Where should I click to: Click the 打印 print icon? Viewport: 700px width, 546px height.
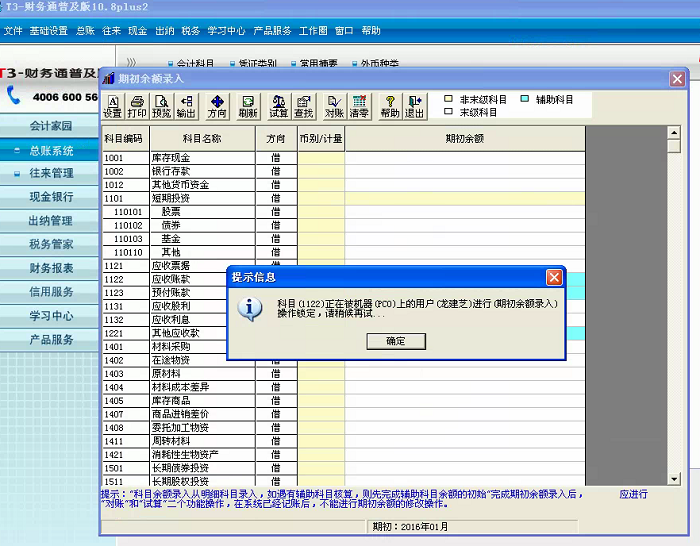coord(137,107)
